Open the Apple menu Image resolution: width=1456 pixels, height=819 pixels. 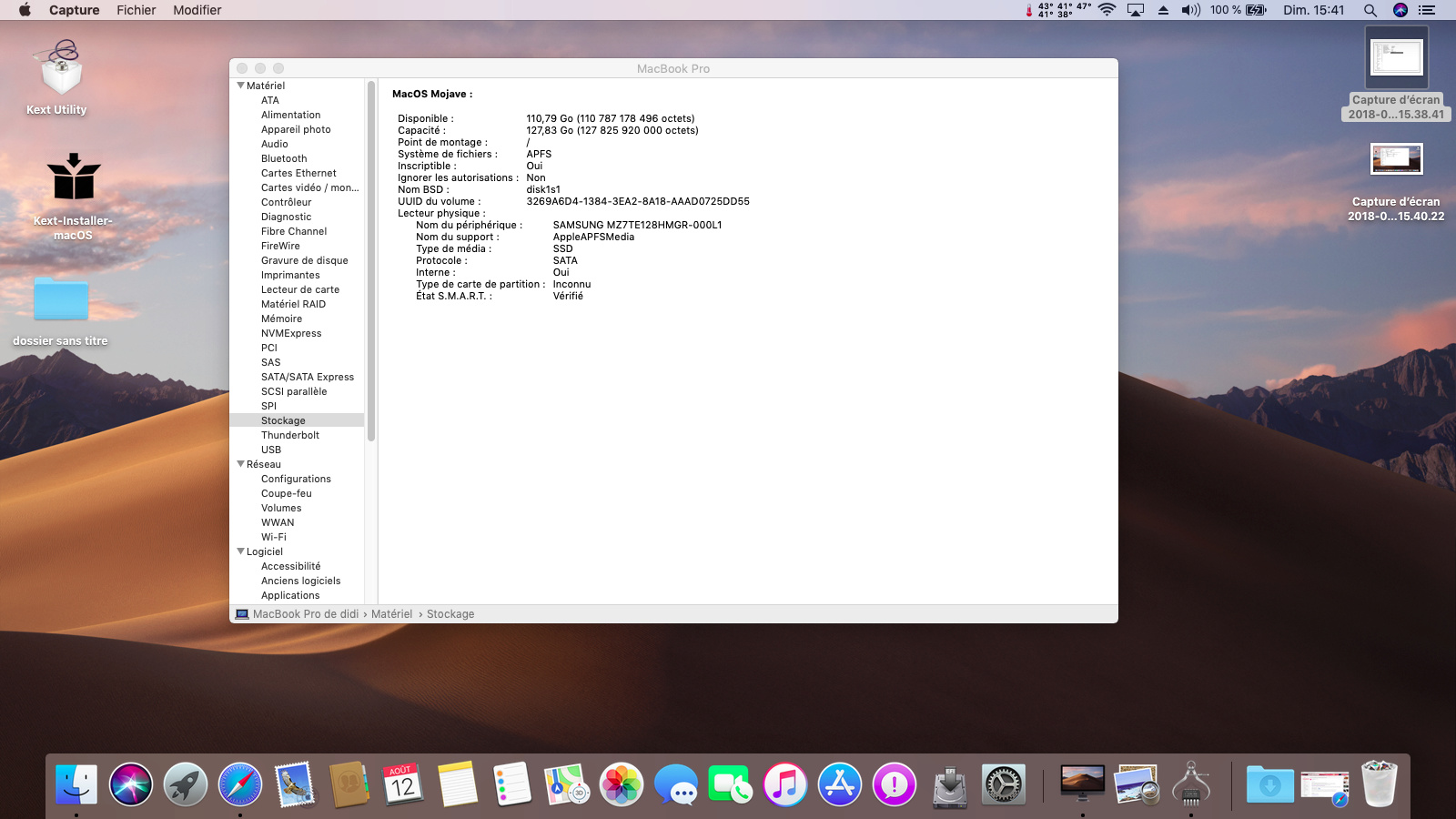point(25,10)
